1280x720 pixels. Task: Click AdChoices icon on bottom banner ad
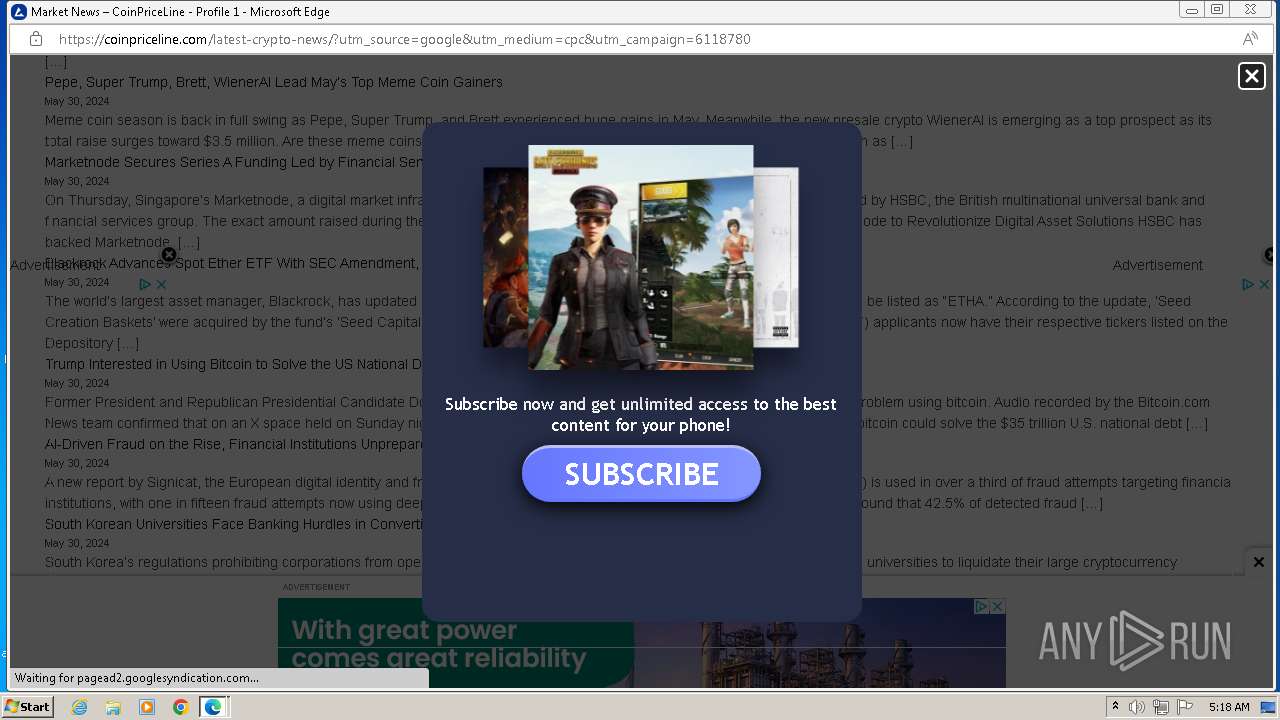click(x=982, y=606)
